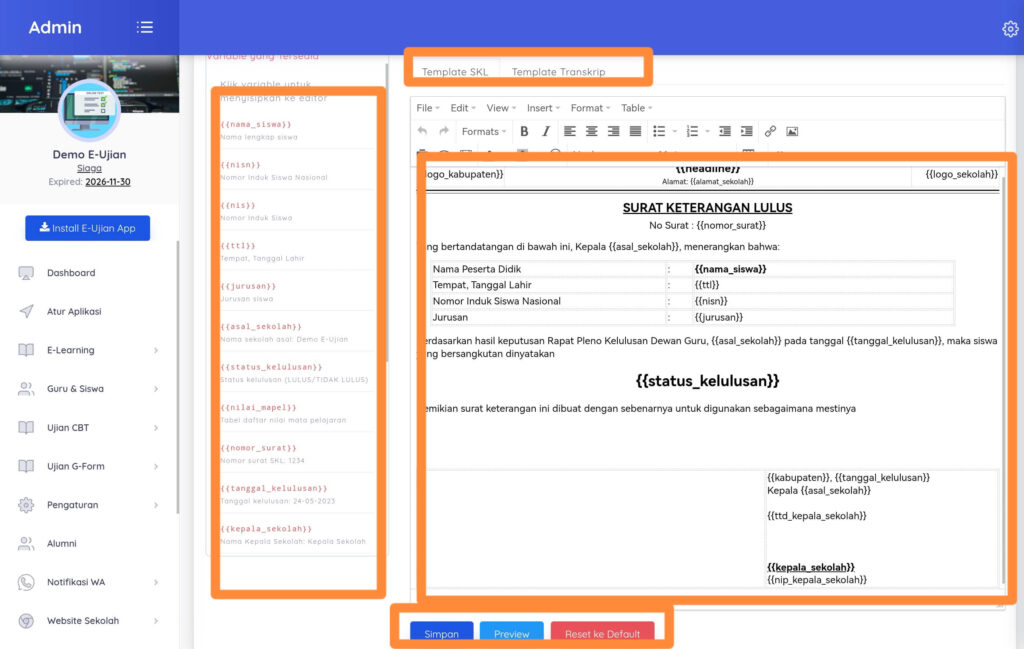This screenshot has height=649, width=1024.
Task: Click the redo arrow in editor toolbar
Action: 443,131
